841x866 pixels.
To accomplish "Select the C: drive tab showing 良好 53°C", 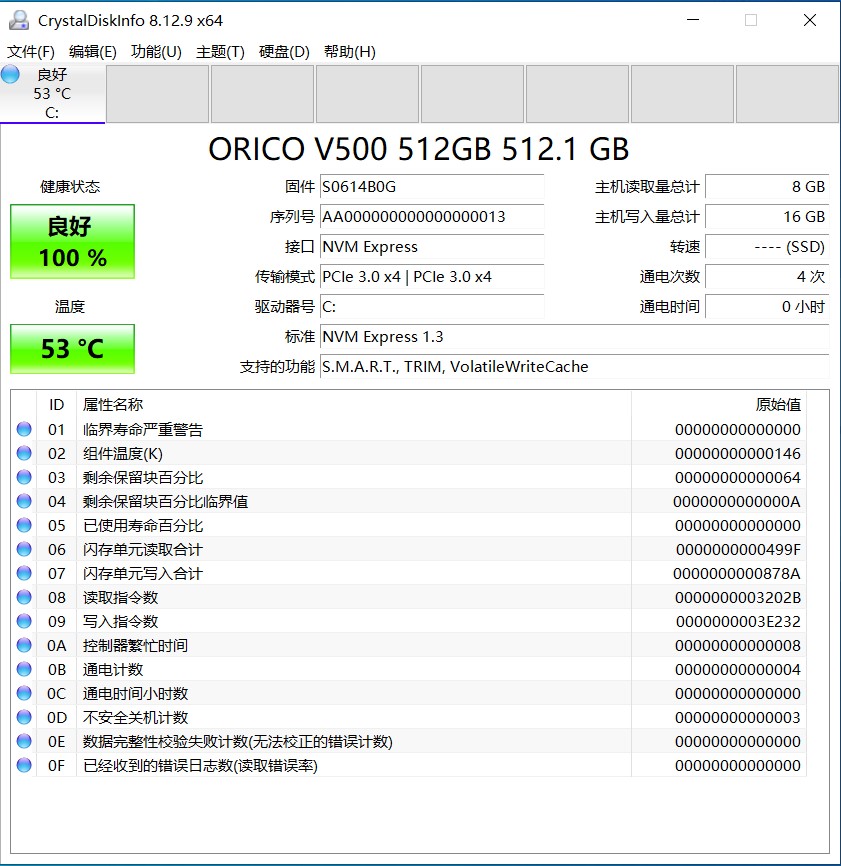I will (x=52, y=93).
